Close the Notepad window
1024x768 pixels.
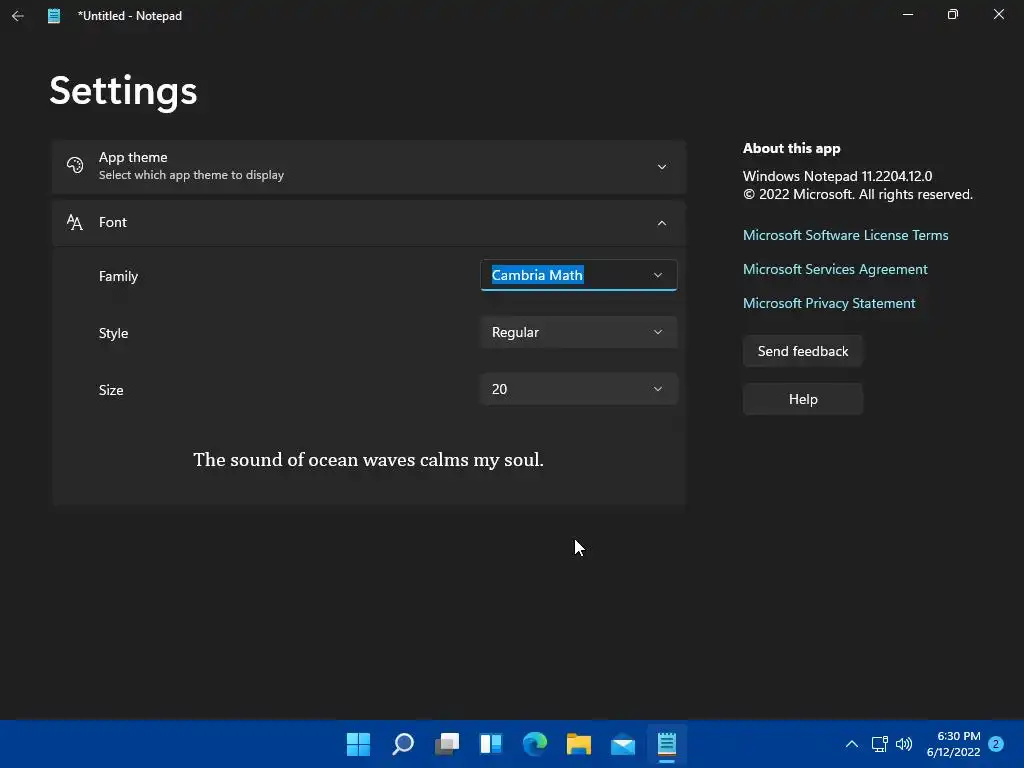[999, 14]
